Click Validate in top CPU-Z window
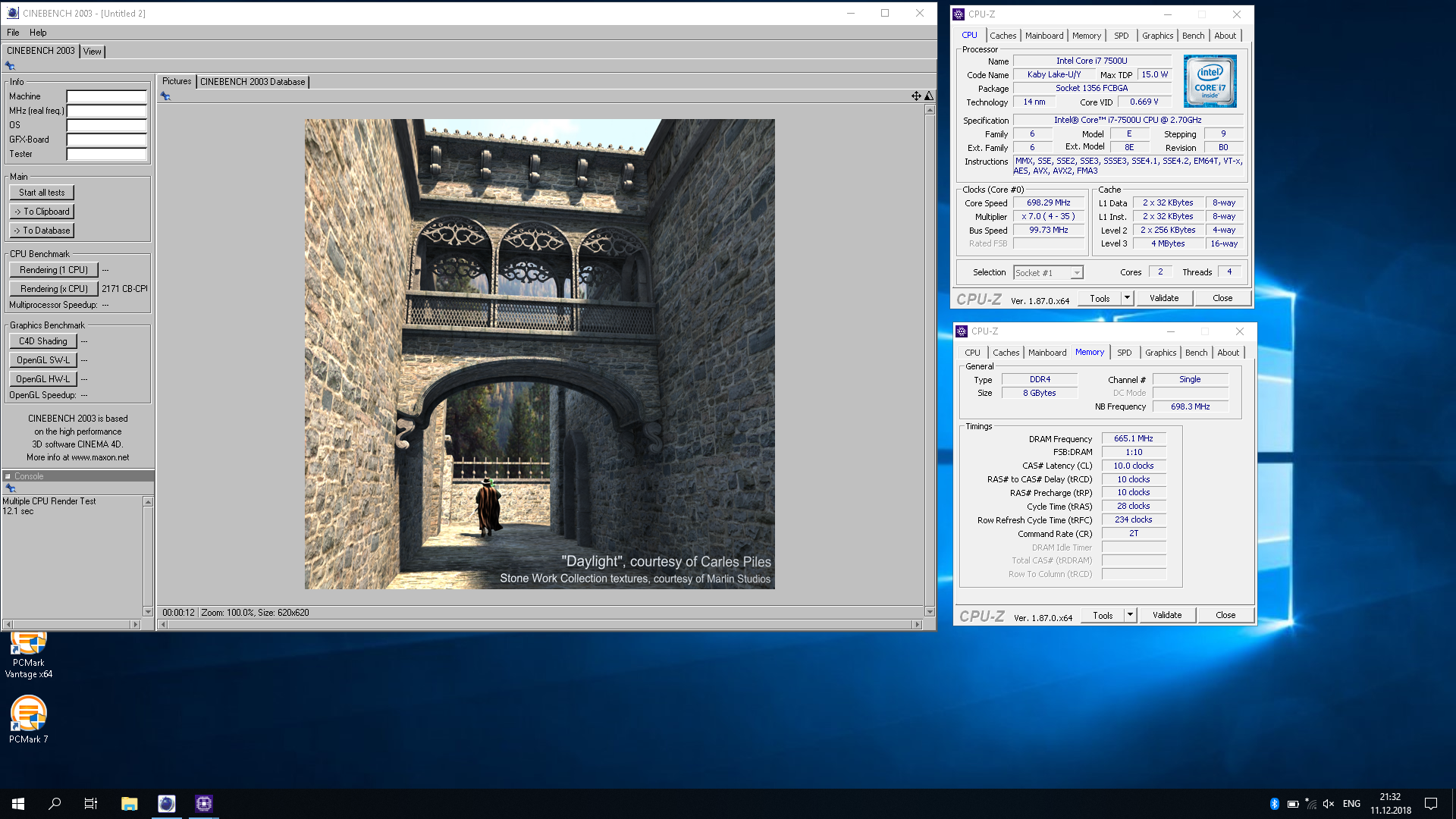The image size is (1456, 819). click(1164, 298)
